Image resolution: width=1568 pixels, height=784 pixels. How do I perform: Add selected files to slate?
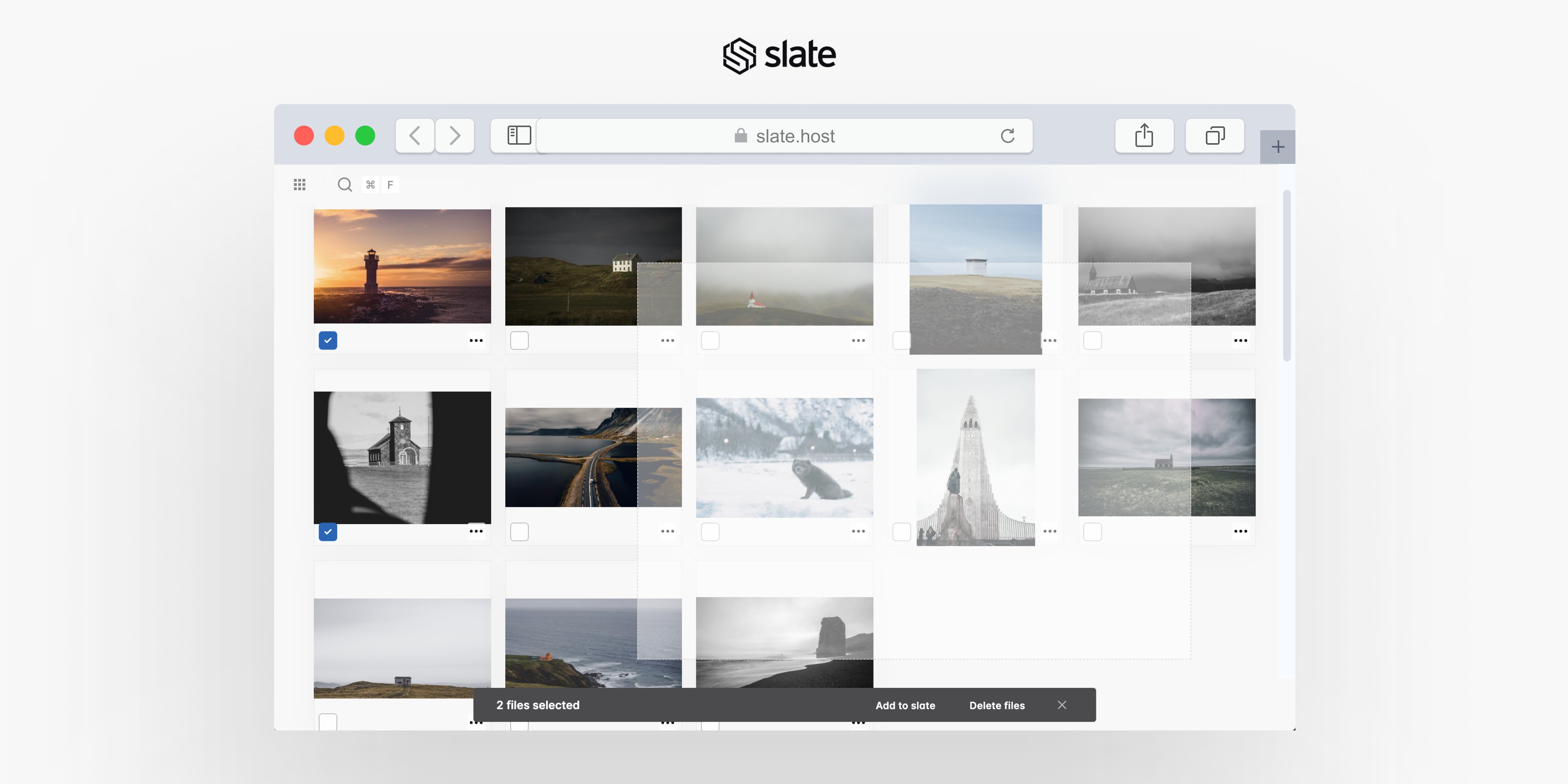(905, 705)
